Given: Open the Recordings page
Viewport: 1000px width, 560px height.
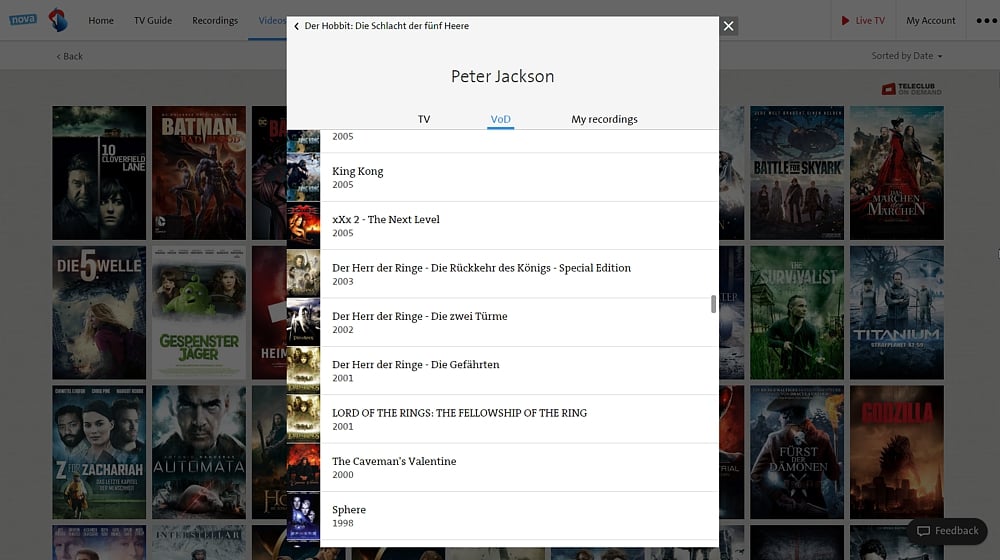Looking at the screenshot, I should coord(215,20).
